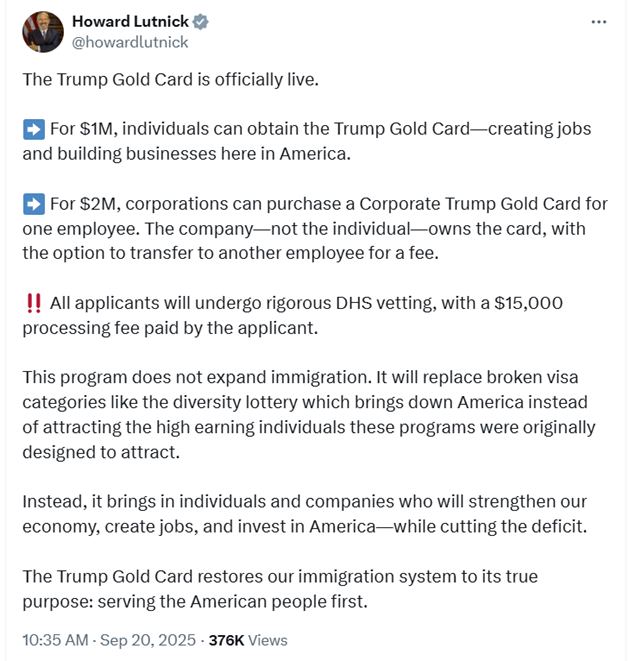Open the @howardlutnick handle link
This screenshot has width=629, height=661.
pos(130,42)
